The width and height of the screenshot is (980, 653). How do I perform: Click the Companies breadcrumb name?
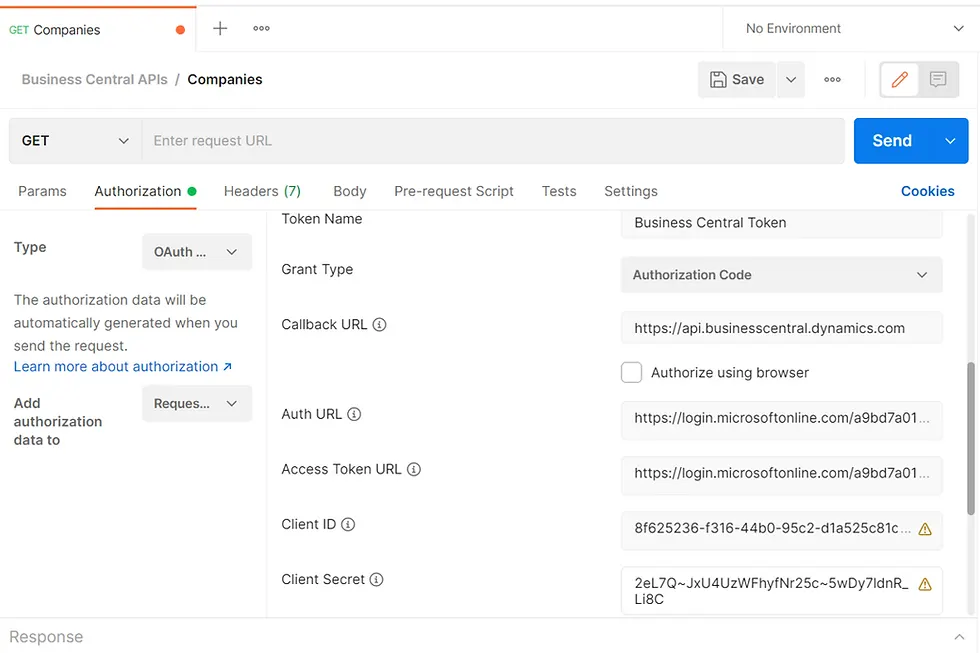tap(225, 79)
